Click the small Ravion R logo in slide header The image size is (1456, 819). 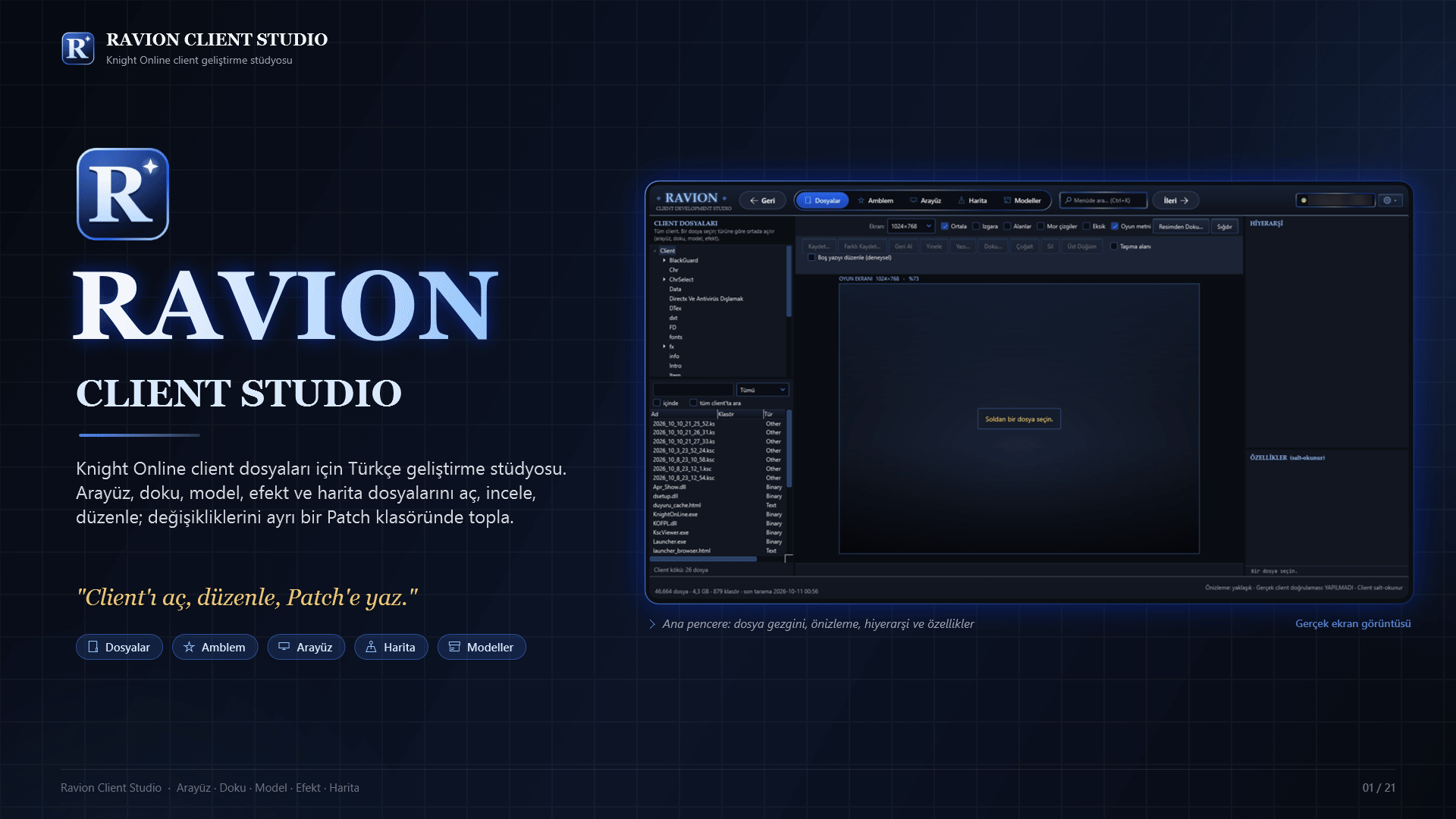(x=78, y=49)
